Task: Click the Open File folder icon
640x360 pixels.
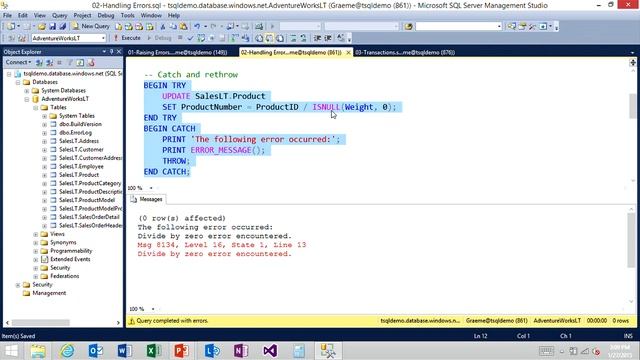Action: 42,26
